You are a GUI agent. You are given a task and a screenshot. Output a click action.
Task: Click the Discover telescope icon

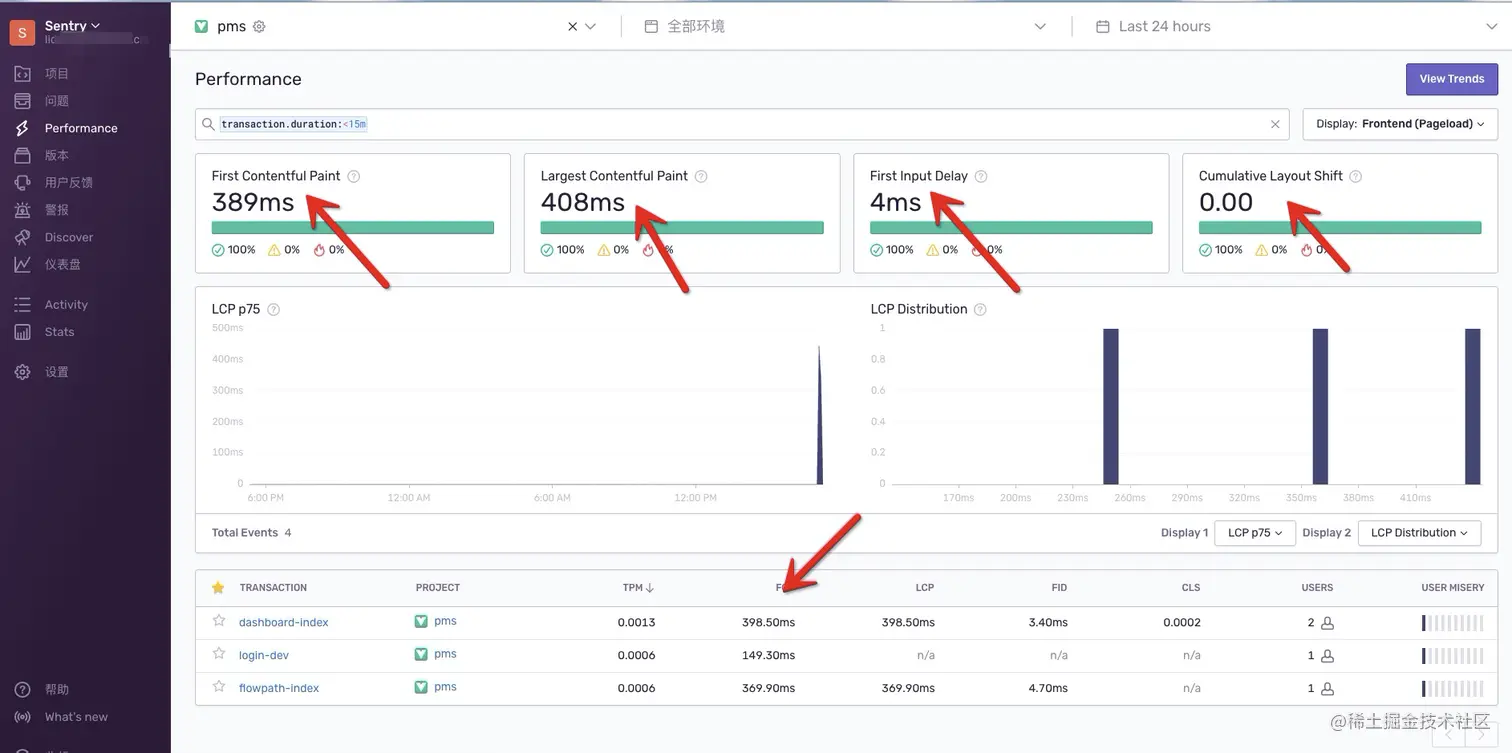pyautogui.click(x=22, y=237)
